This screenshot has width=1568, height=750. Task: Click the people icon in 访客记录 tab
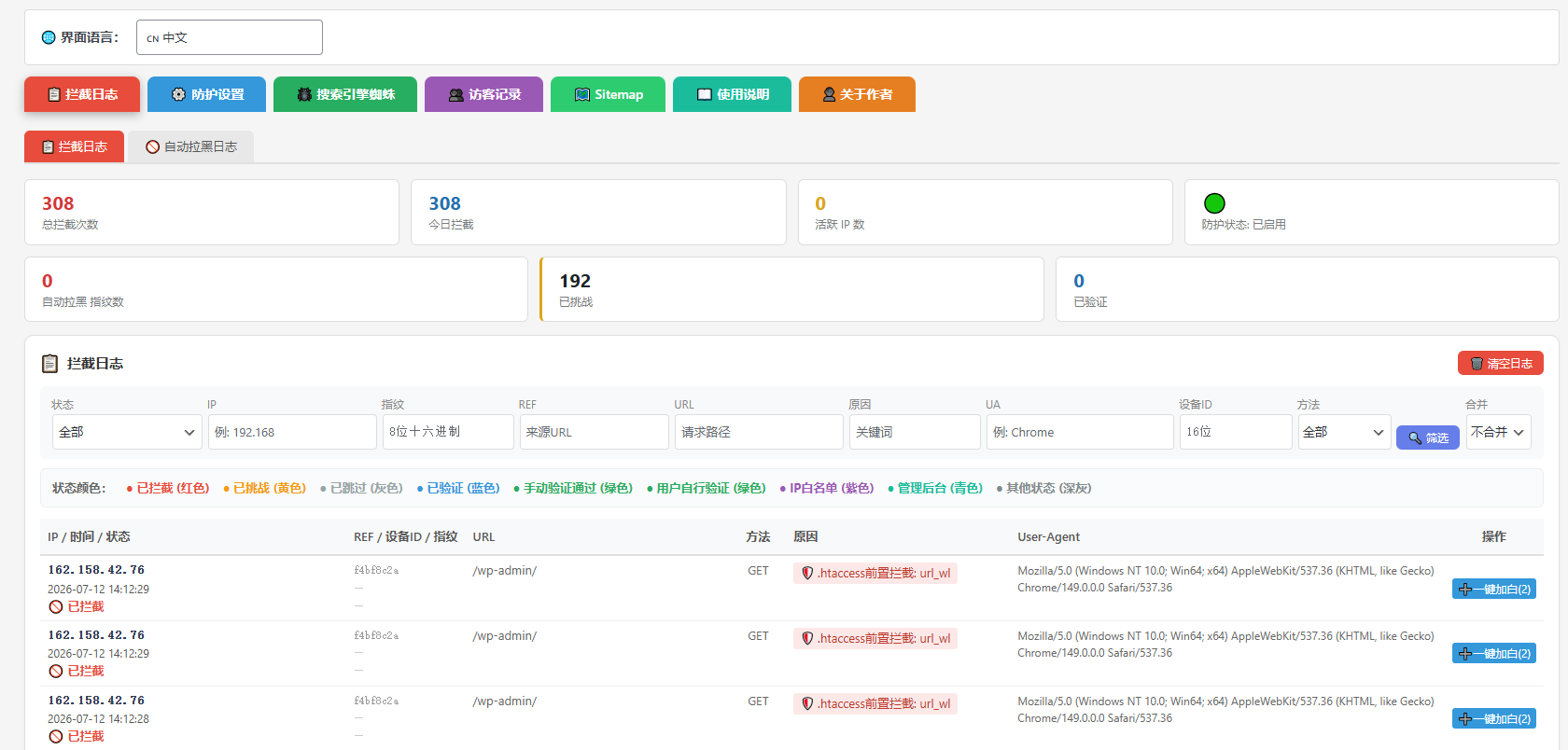[456, 94]
